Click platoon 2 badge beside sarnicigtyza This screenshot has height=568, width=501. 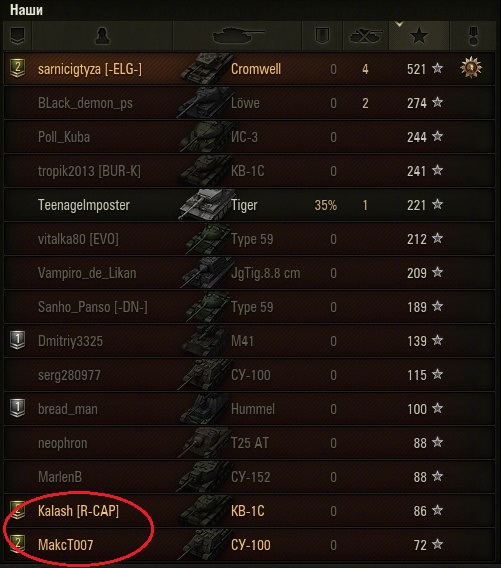17,68
